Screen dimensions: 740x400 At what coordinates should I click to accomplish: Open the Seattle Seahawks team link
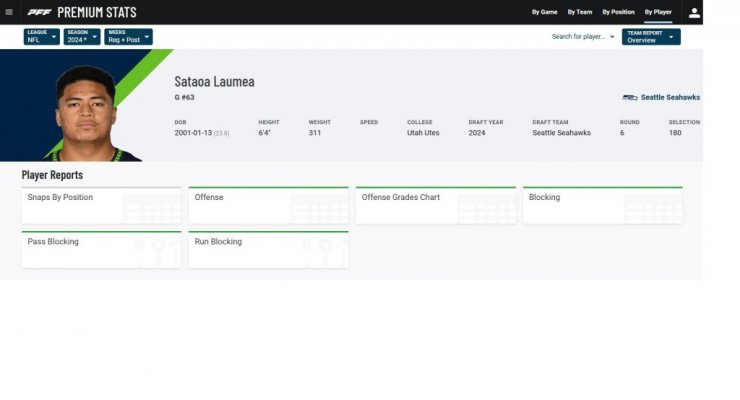click(670, 98)
